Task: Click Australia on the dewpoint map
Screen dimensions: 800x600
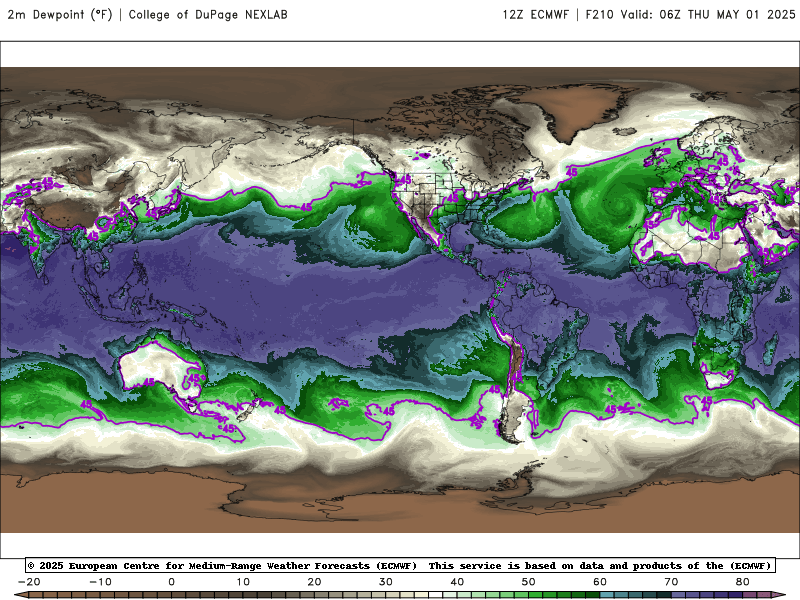Action: click(x=161, y=368)
